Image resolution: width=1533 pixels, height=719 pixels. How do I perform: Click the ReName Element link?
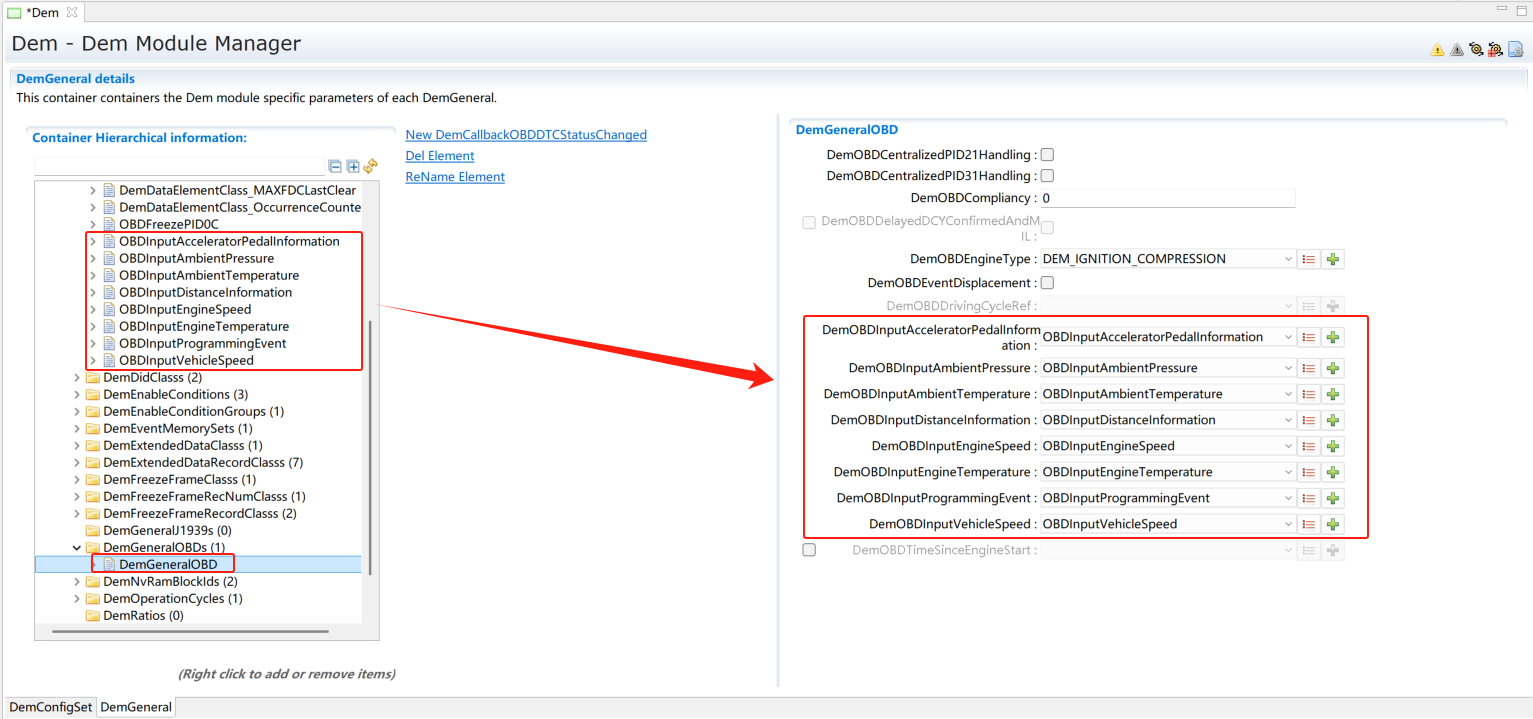[x=455, y=177]
